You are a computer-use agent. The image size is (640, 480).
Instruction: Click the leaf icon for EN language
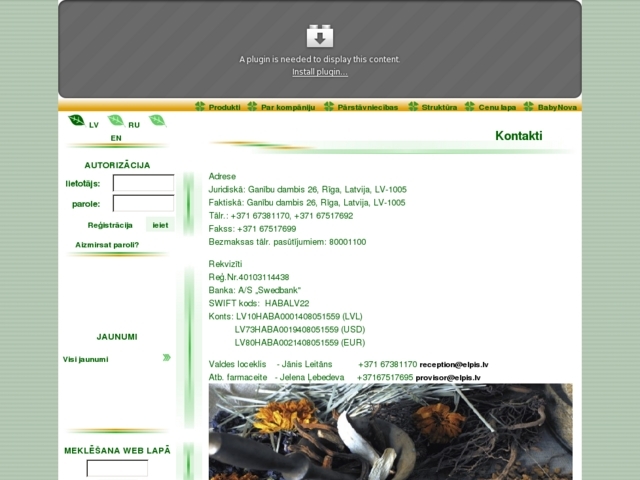click(x=157, y=120)
